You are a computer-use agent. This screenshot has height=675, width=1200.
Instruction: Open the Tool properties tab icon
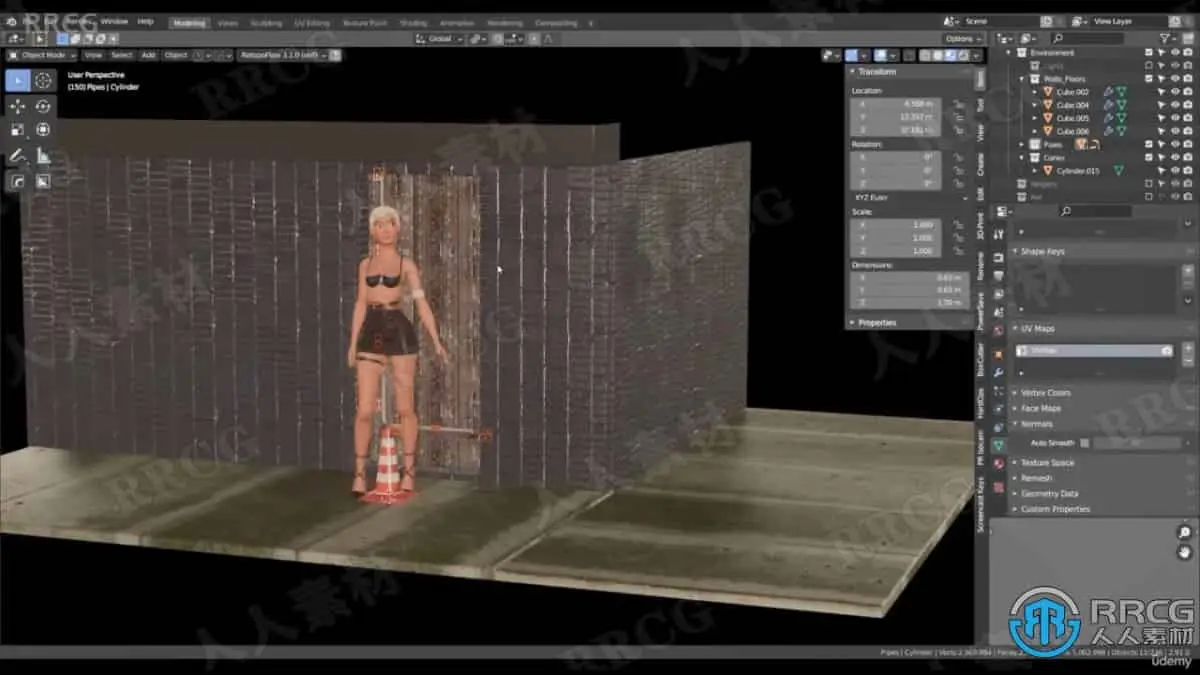[998, 234]
